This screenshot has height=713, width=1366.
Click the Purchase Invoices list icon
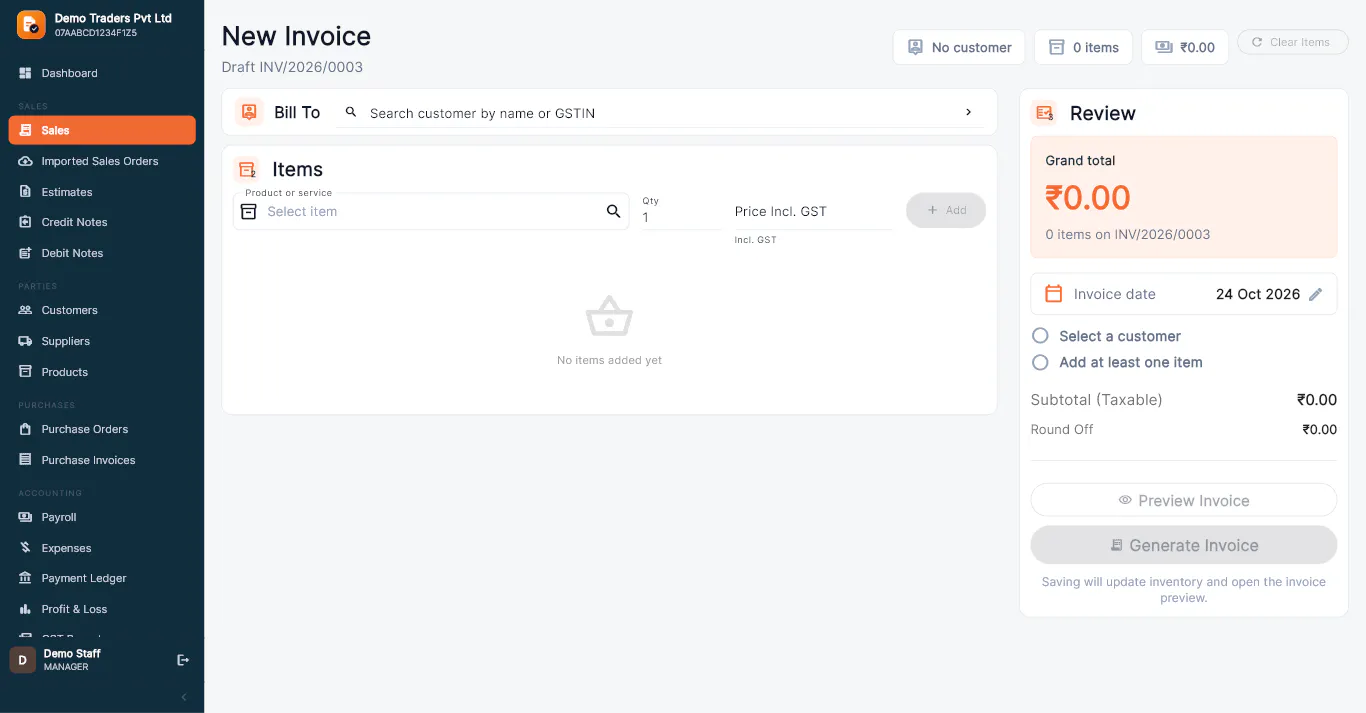pyautogui.click(x=26, y=460)
